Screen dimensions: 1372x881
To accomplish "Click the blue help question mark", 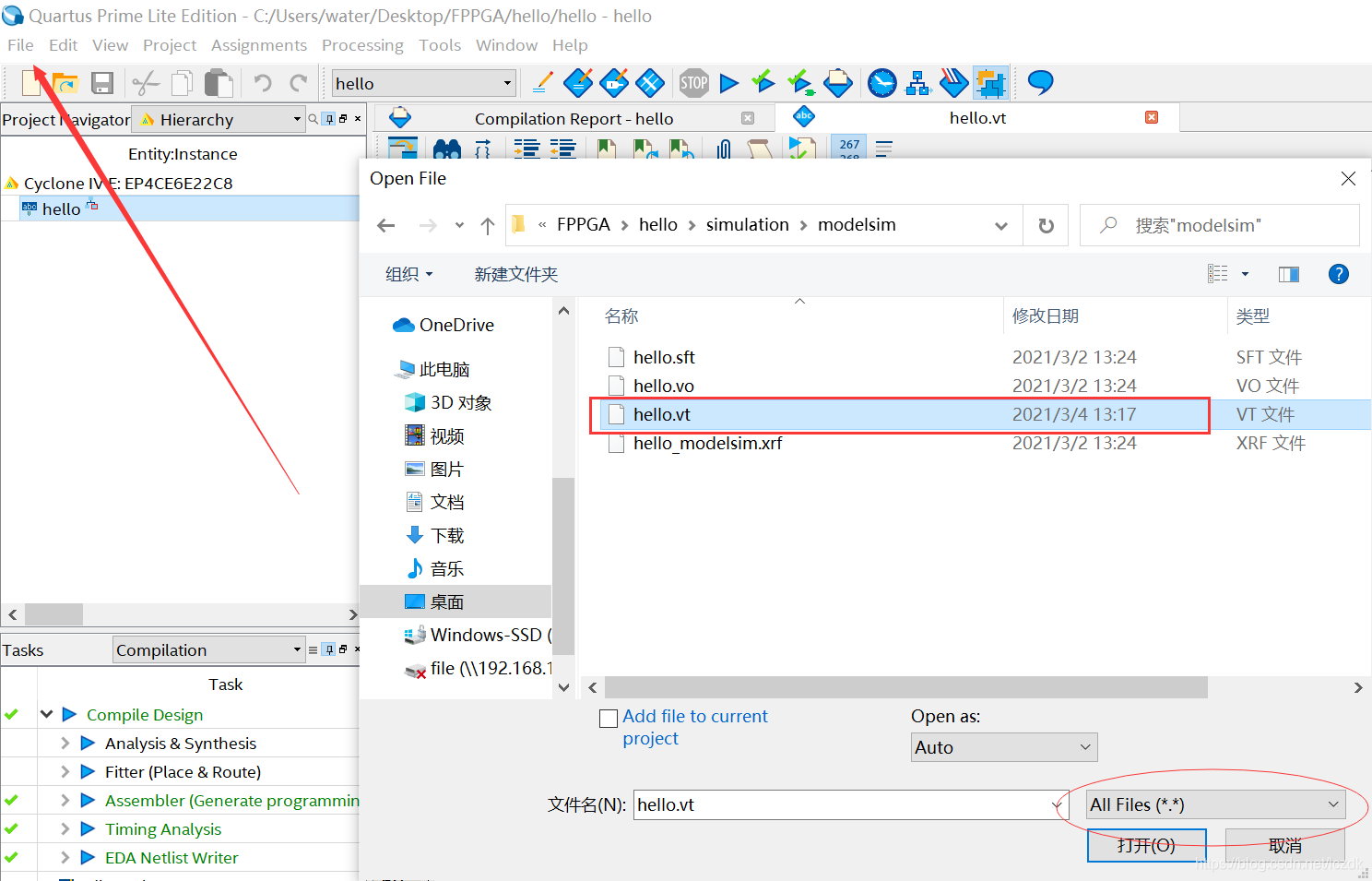I will point(1339,274).
